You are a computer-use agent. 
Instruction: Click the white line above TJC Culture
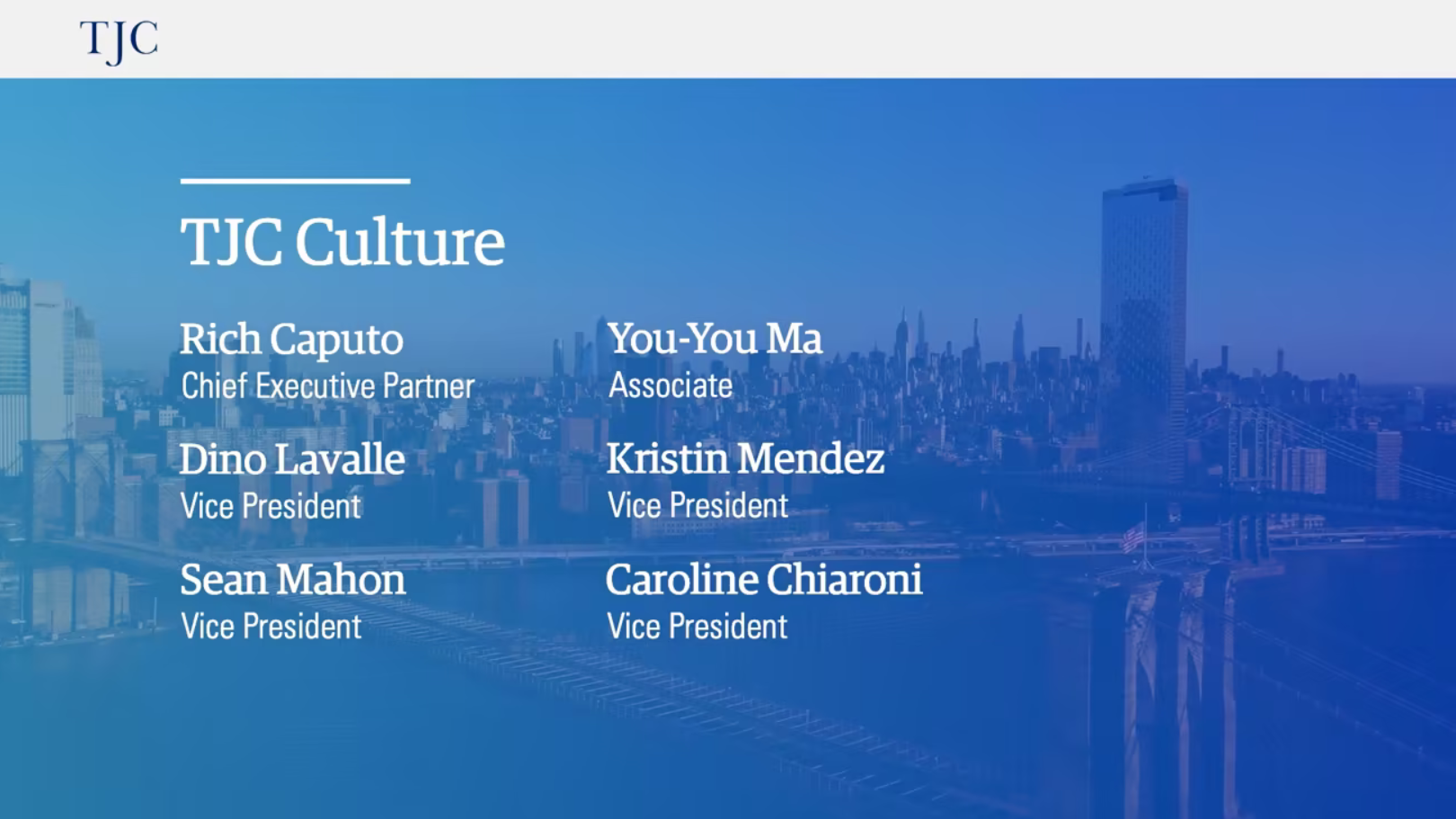(x=295, y=181)
